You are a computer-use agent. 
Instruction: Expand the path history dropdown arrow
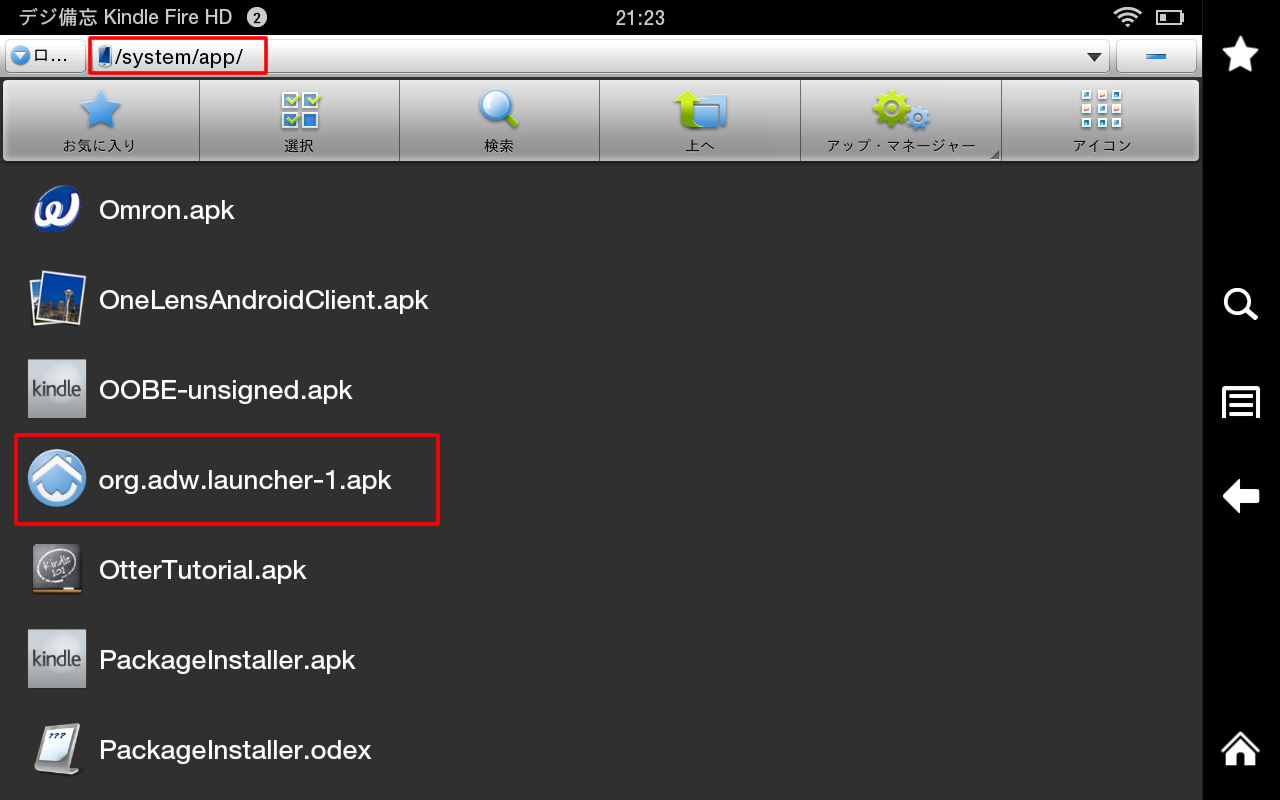tap(1094, 57)
